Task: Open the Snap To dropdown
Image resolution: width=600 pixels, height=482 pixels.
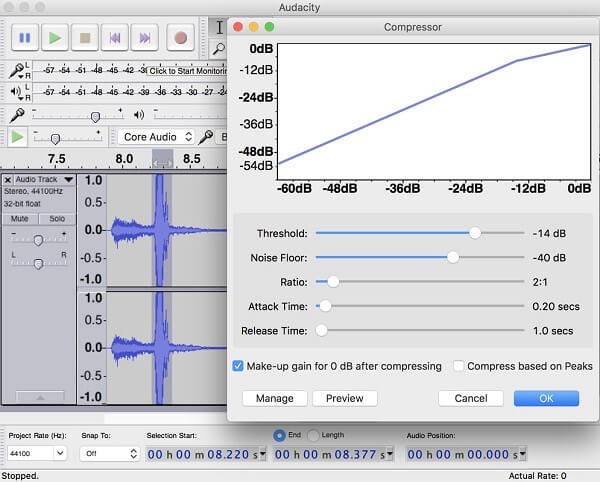Action: (109, 453)
